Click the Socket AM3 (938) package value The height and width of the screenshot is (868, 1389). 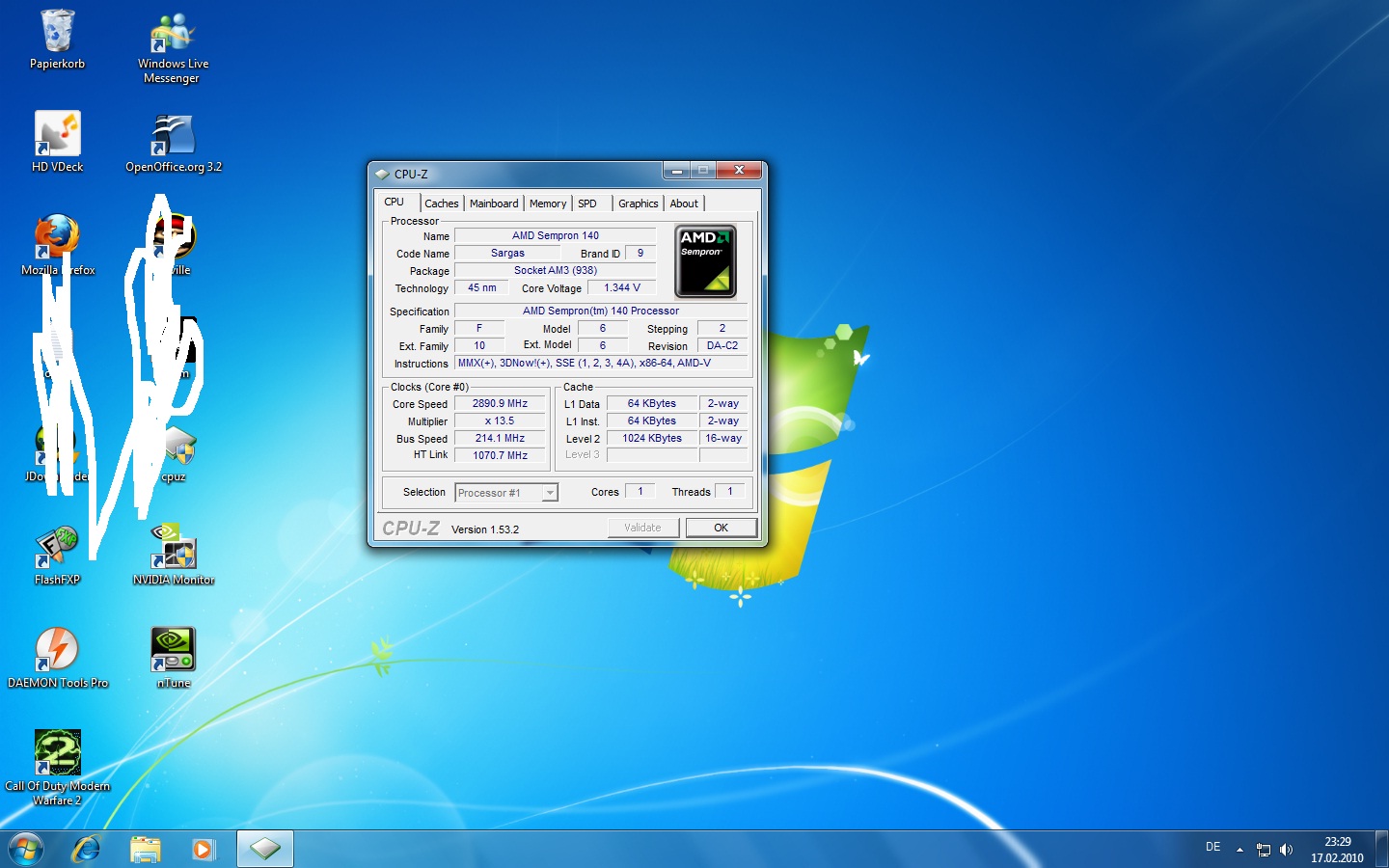pos(556,270)
